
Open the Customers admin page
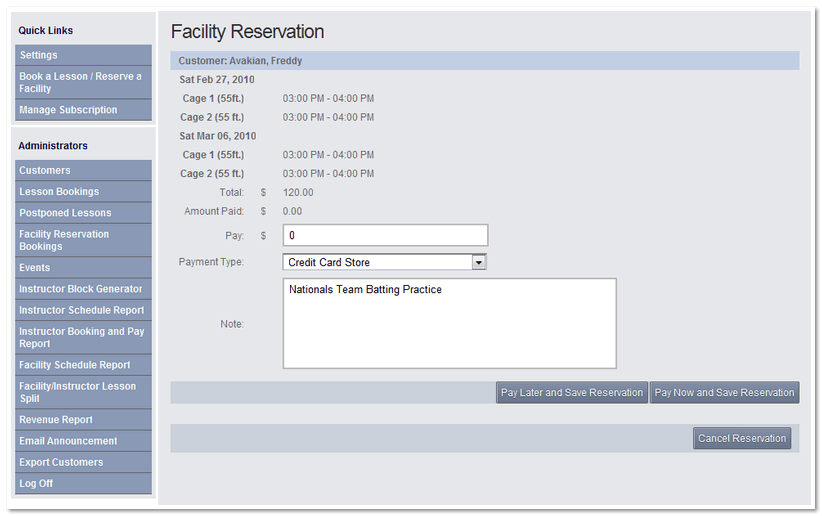click(x=83, y=170)
